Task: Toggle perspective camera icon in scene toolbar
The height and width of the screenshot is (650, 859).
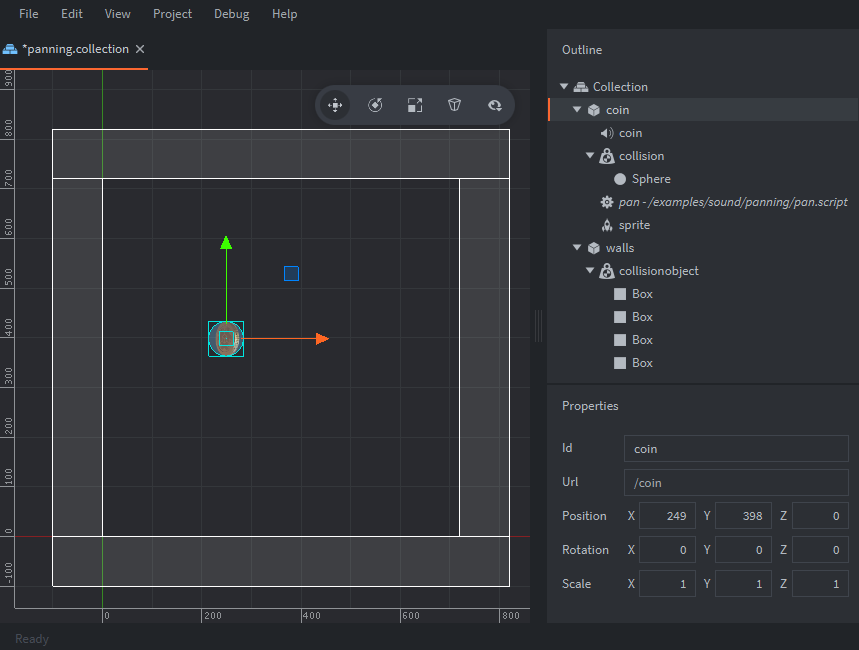Action: point(454,105)
